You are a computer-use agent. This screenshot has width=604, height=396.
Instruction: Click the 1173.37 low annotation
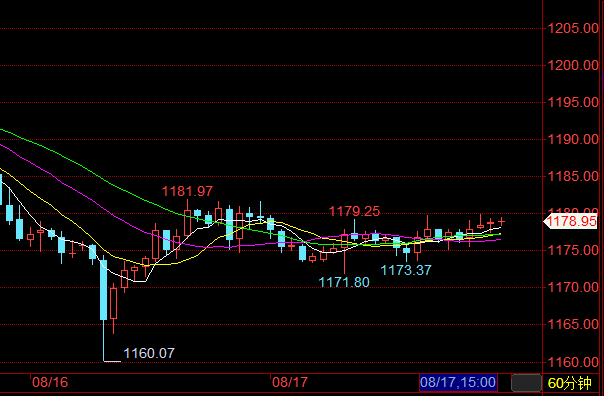[x=406, y=270]
